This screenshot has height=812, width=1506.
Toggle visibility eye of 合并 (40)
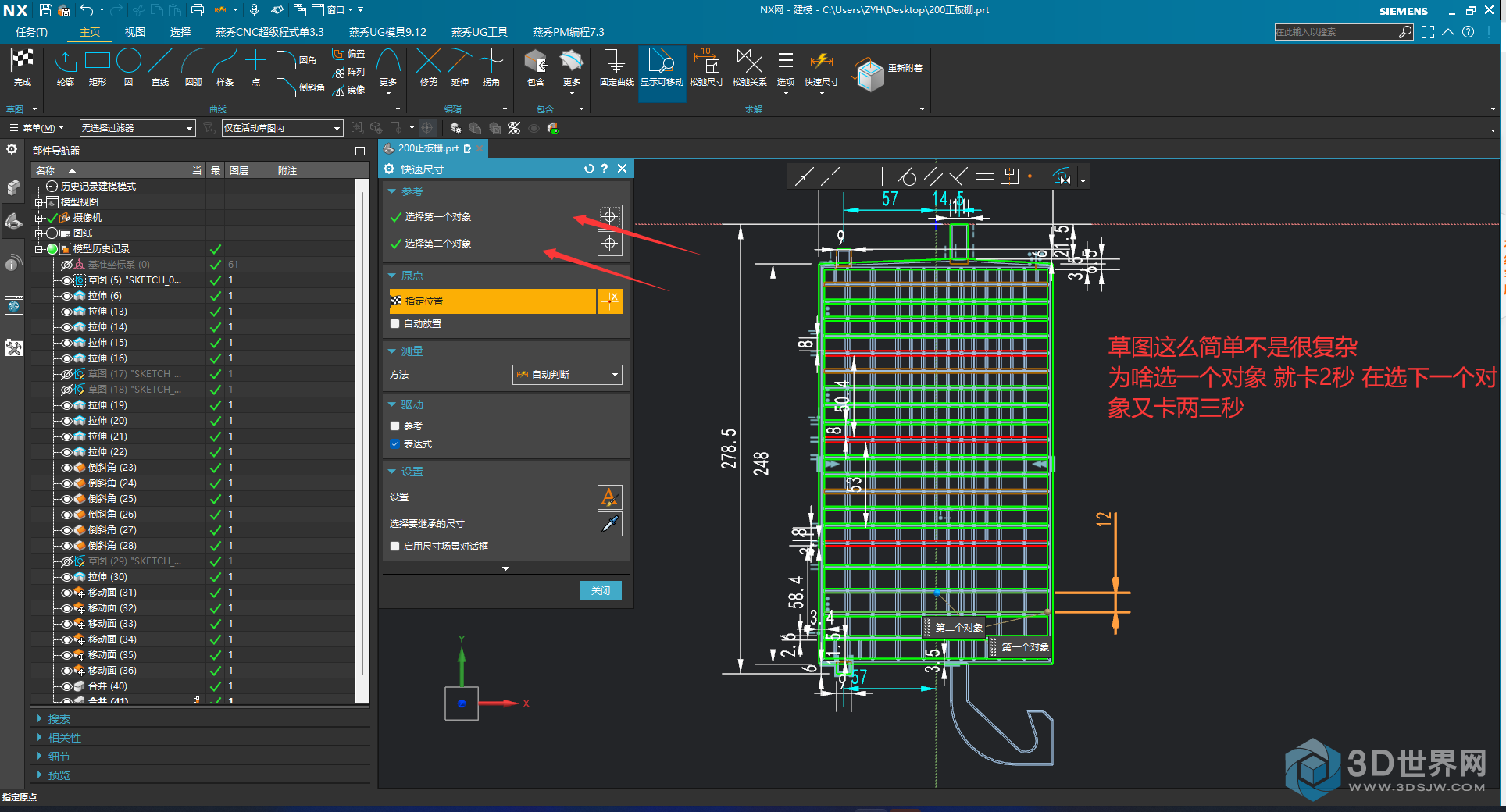click(x=67, y=686)
